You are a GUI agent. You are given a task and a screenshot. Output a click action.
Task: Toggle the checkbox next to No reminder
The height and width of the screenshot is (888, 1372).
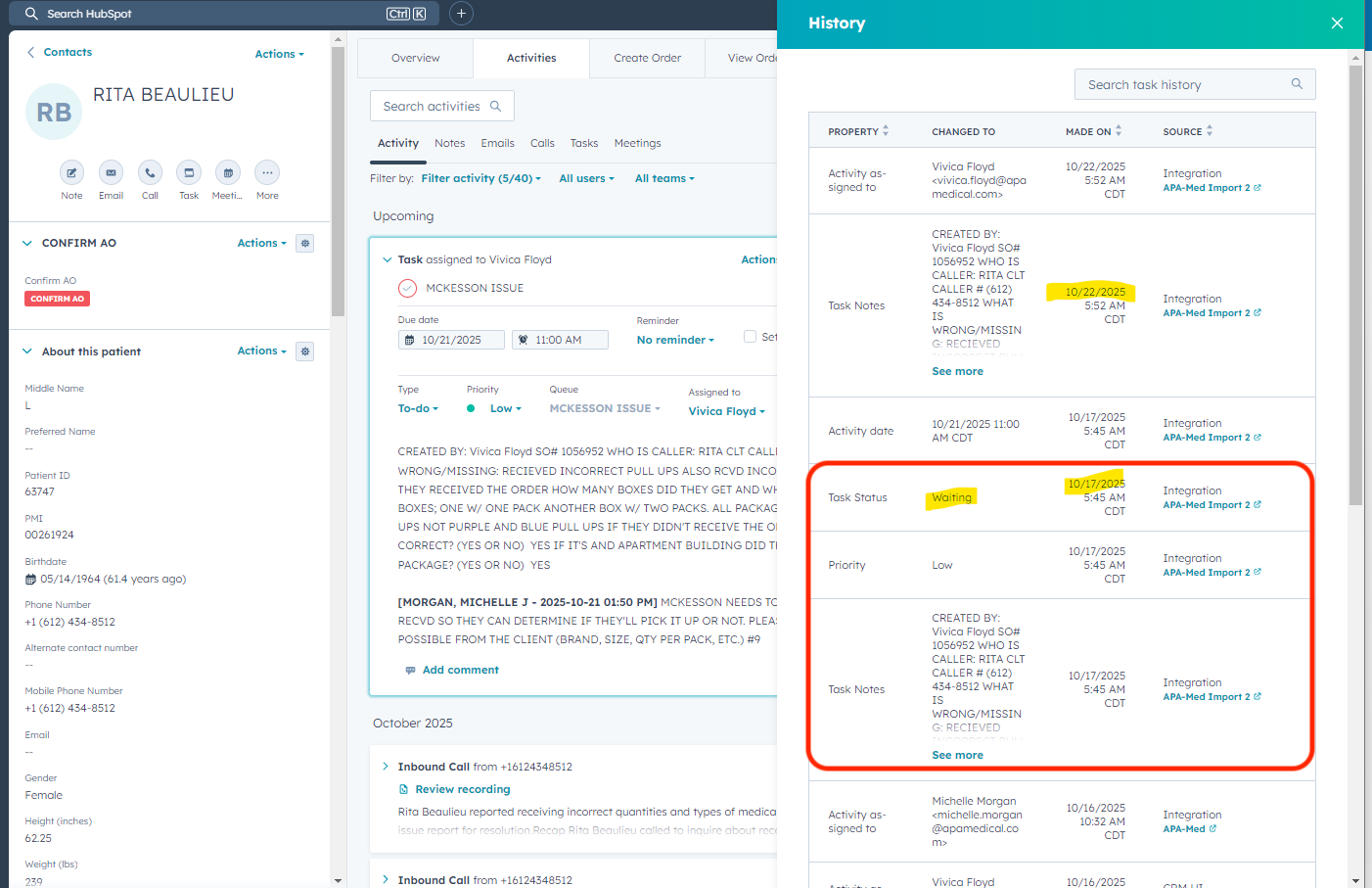(x=750, y=337)
